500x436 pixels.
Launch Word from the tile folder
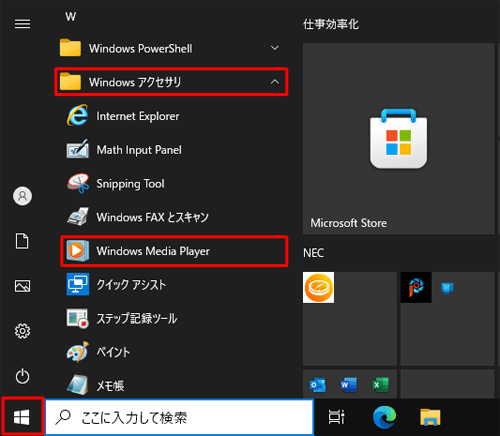[x=349, y=385]
